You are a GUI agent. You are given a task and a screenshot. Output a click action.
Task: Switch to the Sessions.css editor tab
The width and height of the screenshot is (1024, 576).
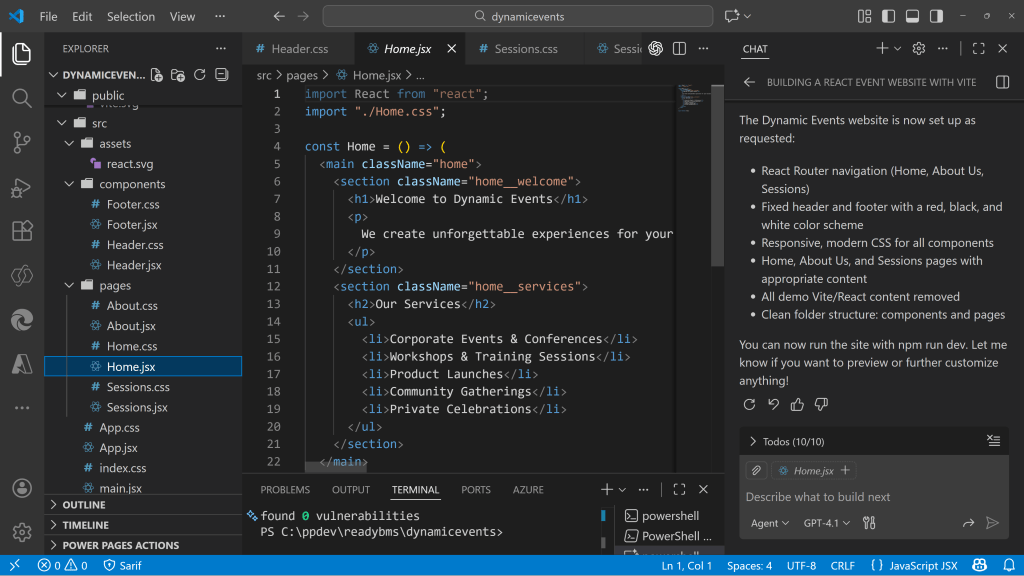518,49
